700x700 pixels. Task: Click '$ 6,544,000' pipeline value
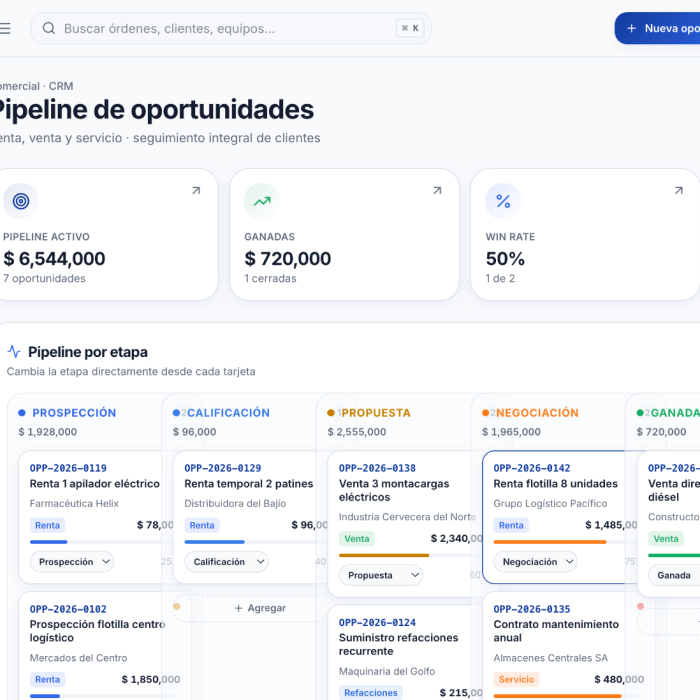click(54, 259)
